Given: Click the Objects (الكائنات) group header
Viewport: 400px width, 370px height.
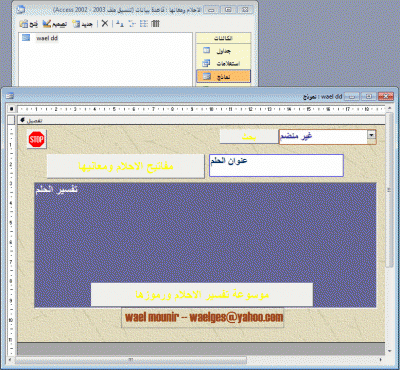Looking at the screenshot, I should (x=223, y=38).
